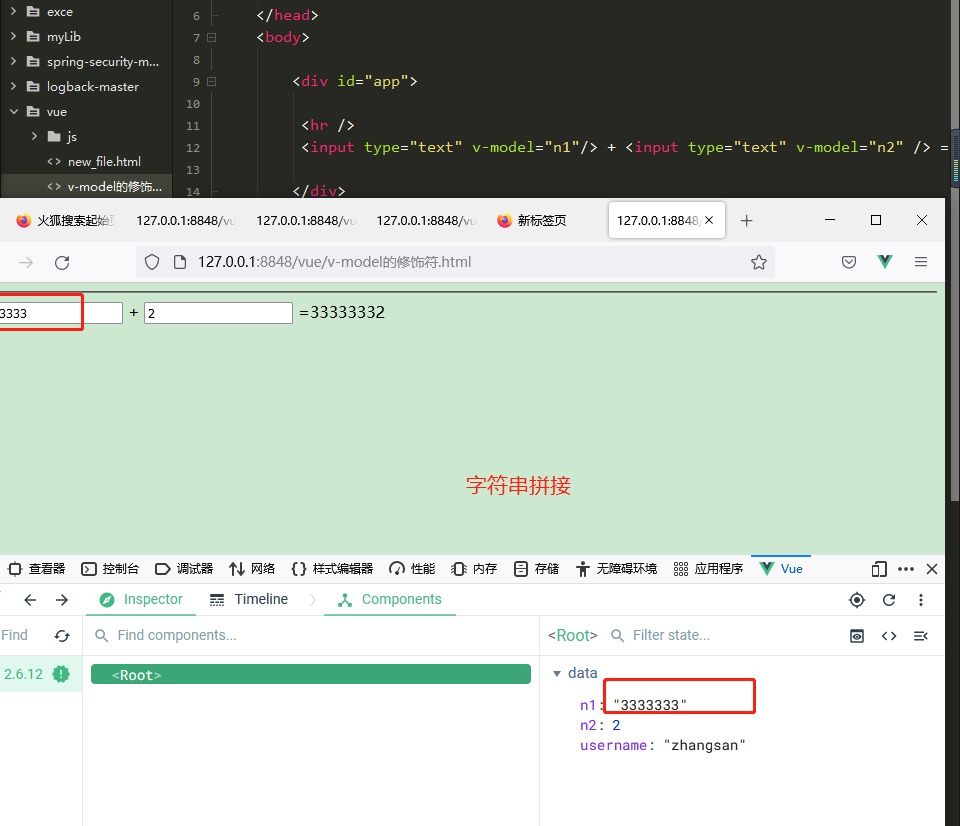
Task: Open a new browser tab
Action: [746, 220]
